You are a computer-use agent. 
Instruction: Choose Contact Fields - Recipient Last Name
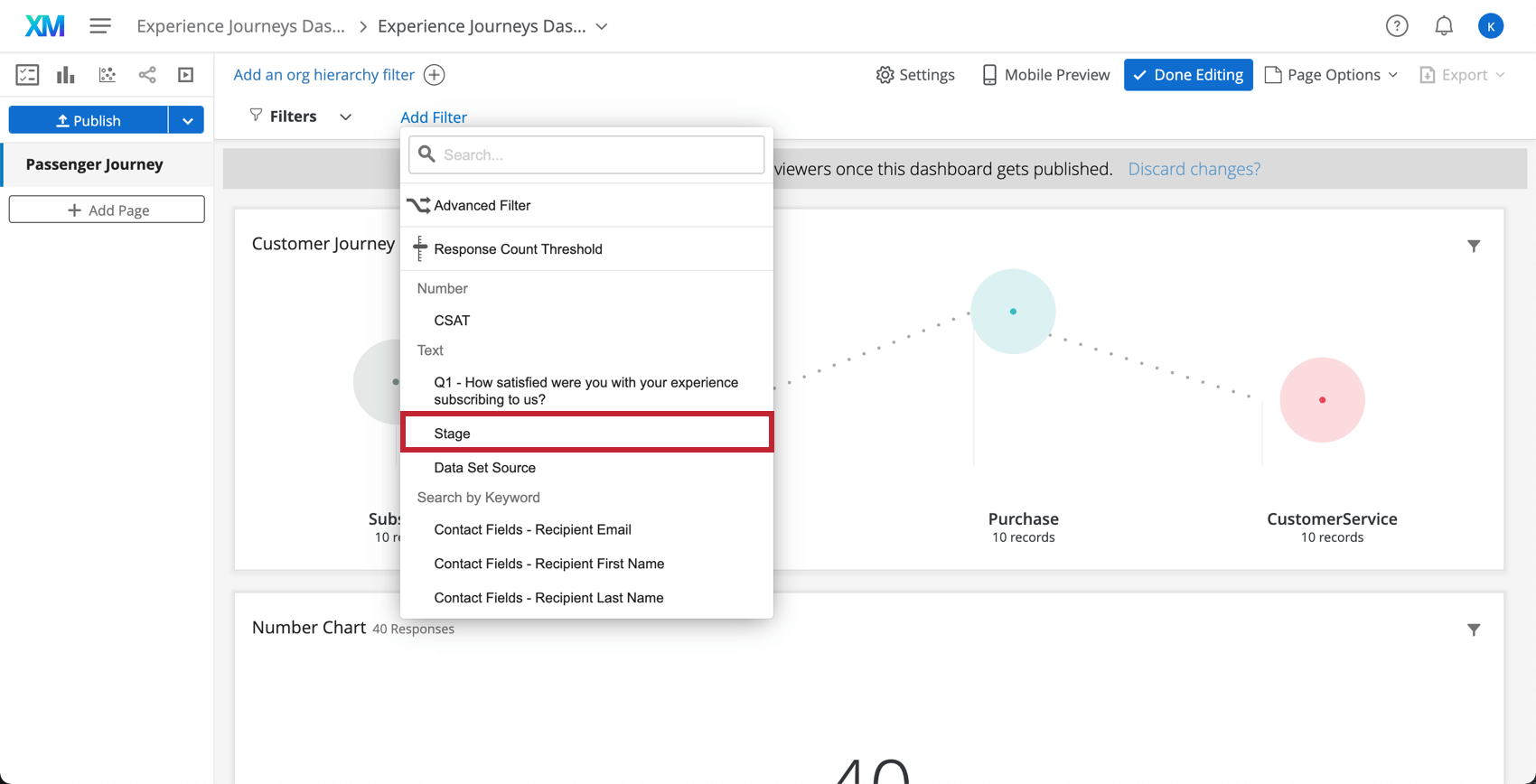coord(586,598)
